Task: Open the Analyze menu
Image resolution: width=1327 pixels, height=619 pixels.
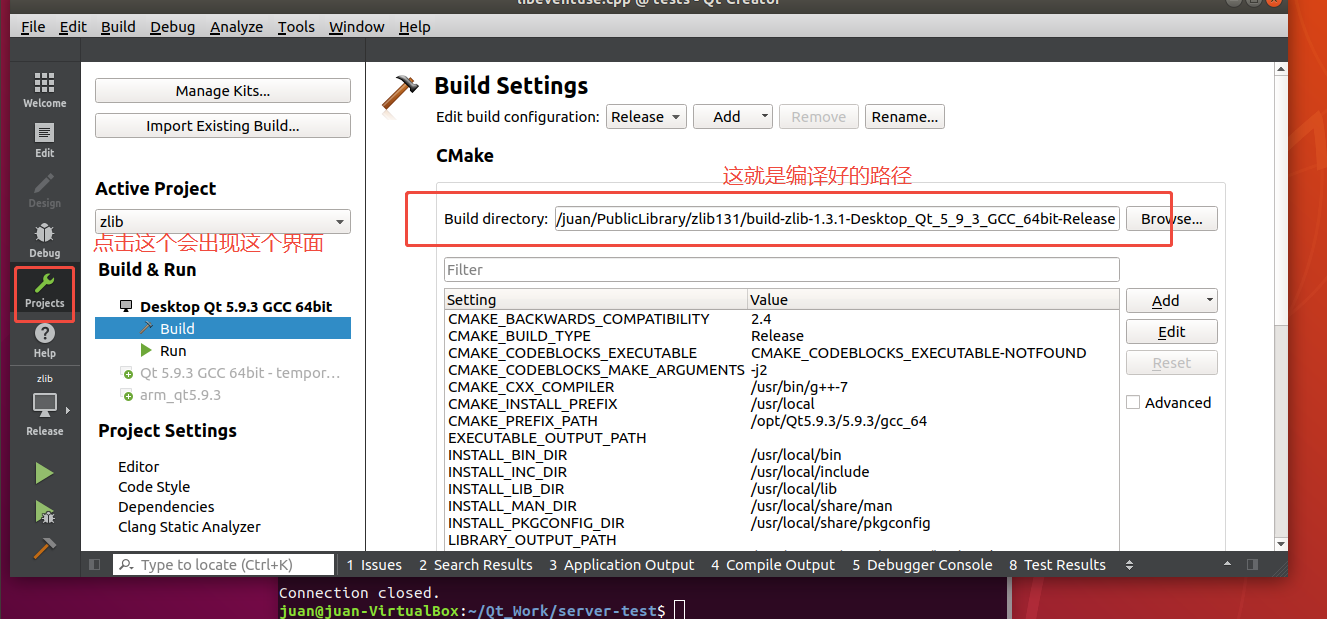Action: [236, 27]
